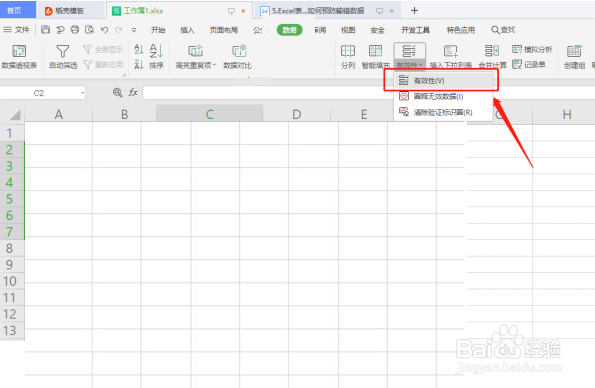Screen dimensions: 595x388
Task: Click the Name Box showing C2
Action: click(x=42, y=93)
